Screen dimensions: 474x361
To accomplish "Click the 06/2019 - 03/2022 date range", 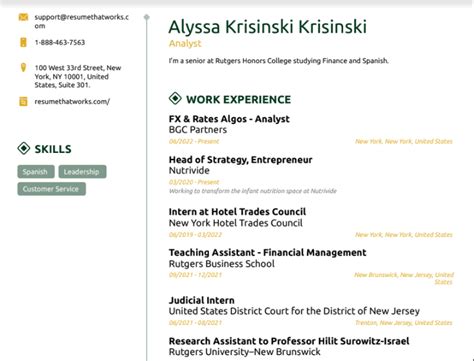I will 195,235.
